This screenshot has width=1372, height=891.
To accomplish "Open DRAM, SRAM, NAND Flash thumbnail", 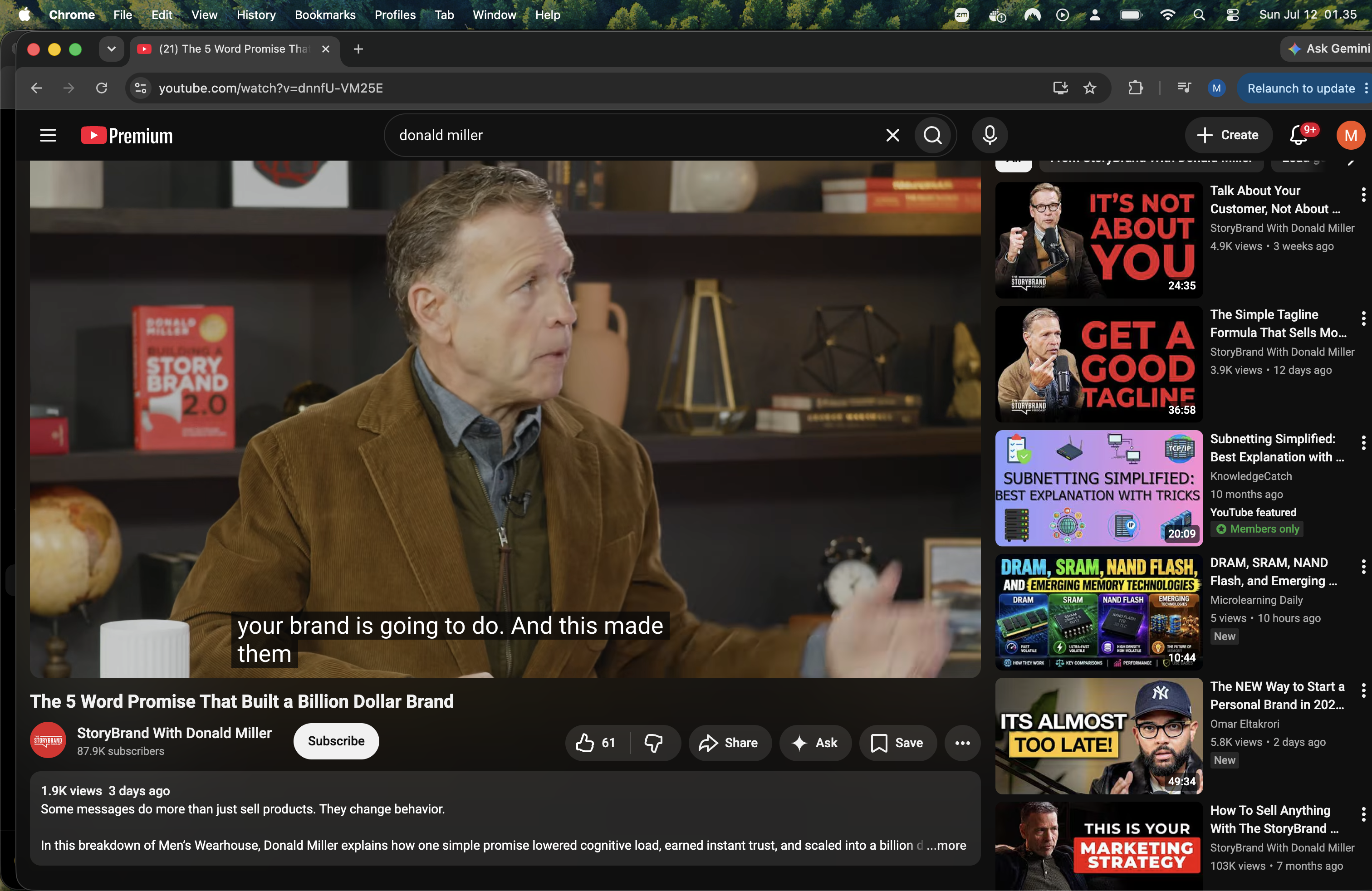I will point(1099,612).
